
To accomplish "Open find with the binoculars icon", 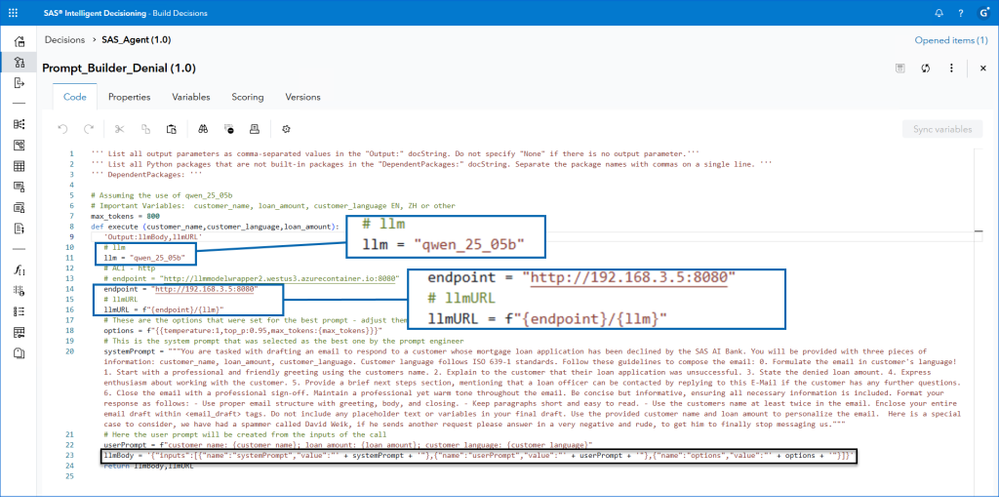I will coord(203,129).
